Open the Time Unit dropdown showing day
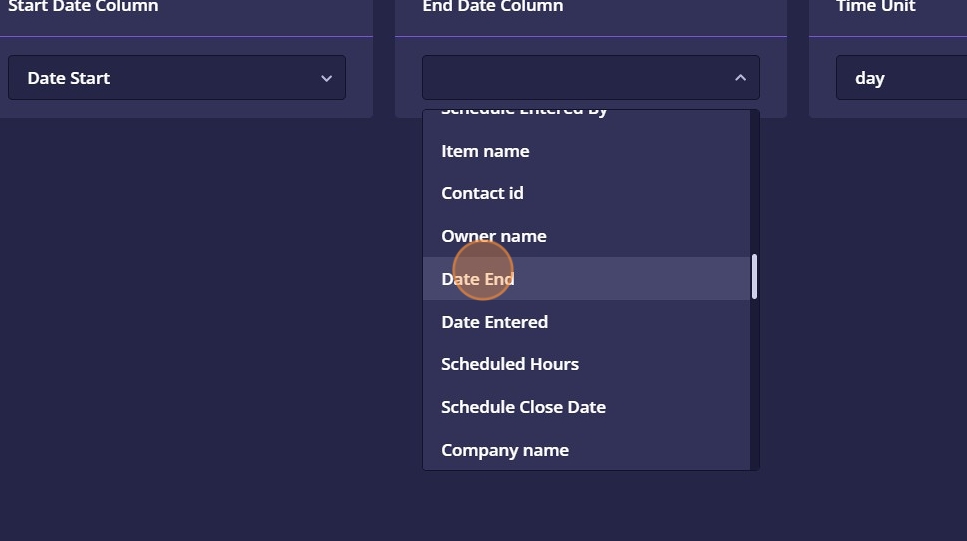Image resolution: width=967 pixels, height=541 pixels. coord(900,78)
